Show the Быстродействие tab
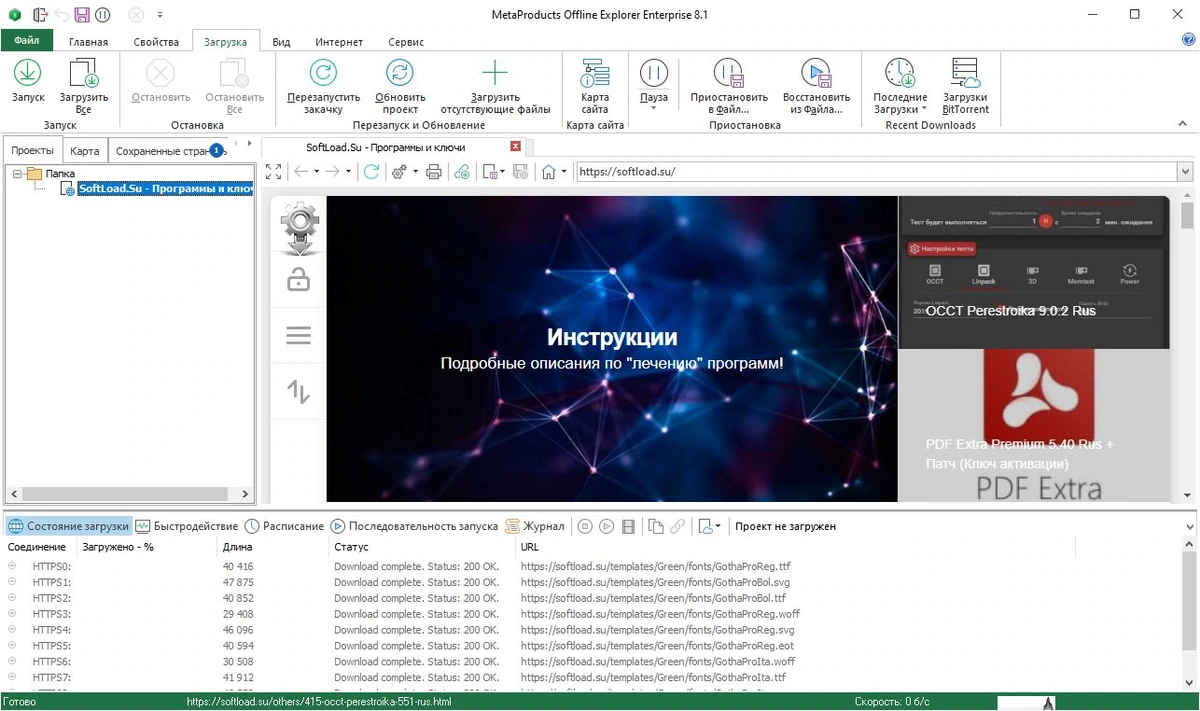 point(188,526)
